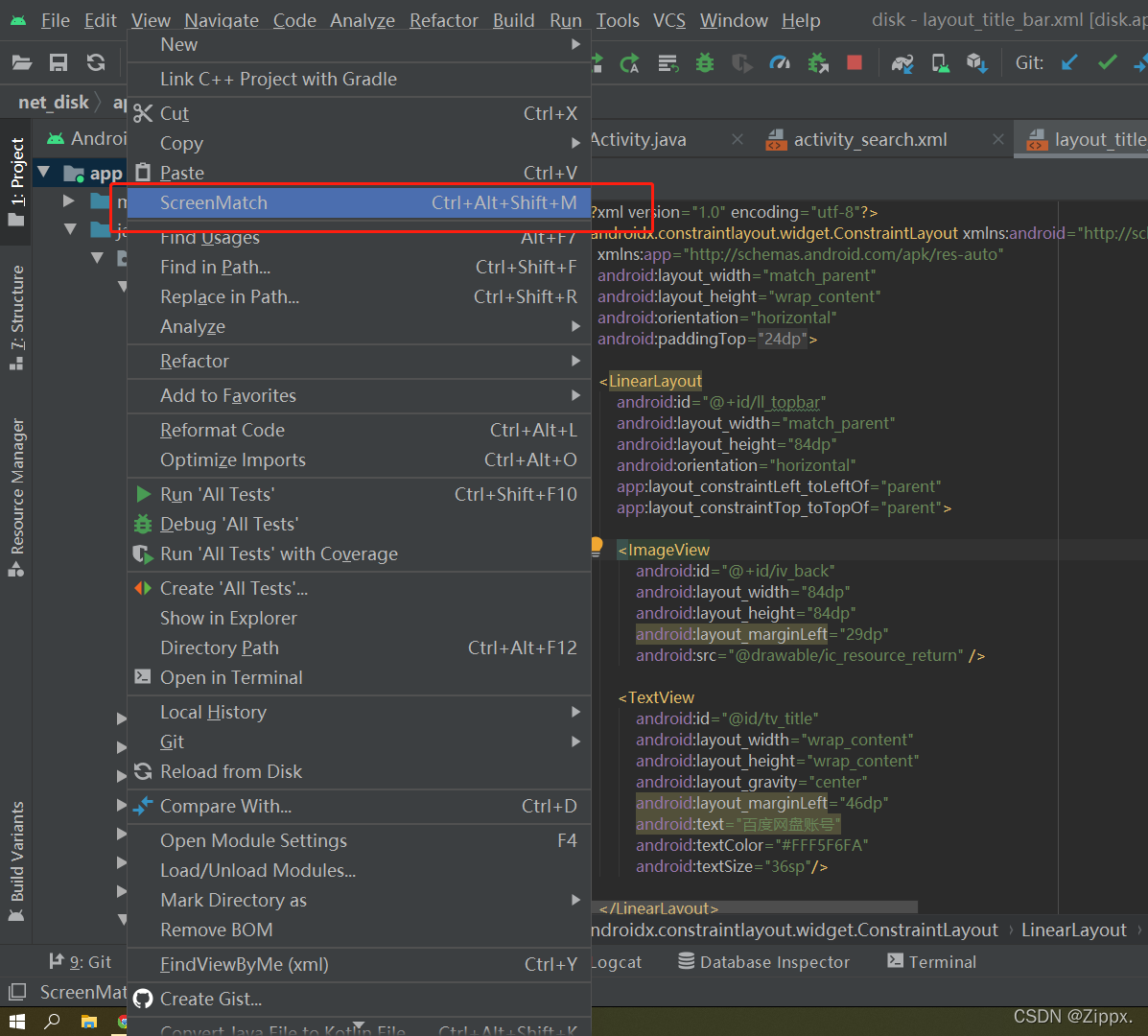Click the green Debug bug icon

705,63
